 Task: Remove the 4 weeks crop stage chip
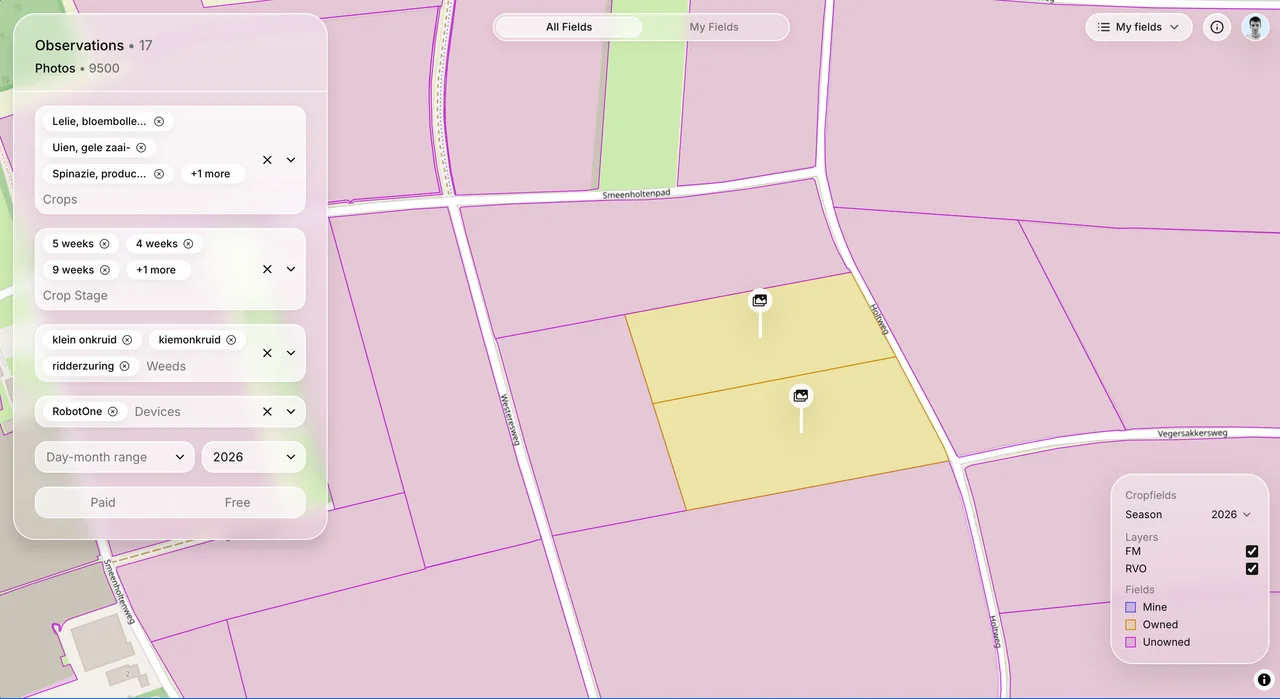[x=188, y=244]
